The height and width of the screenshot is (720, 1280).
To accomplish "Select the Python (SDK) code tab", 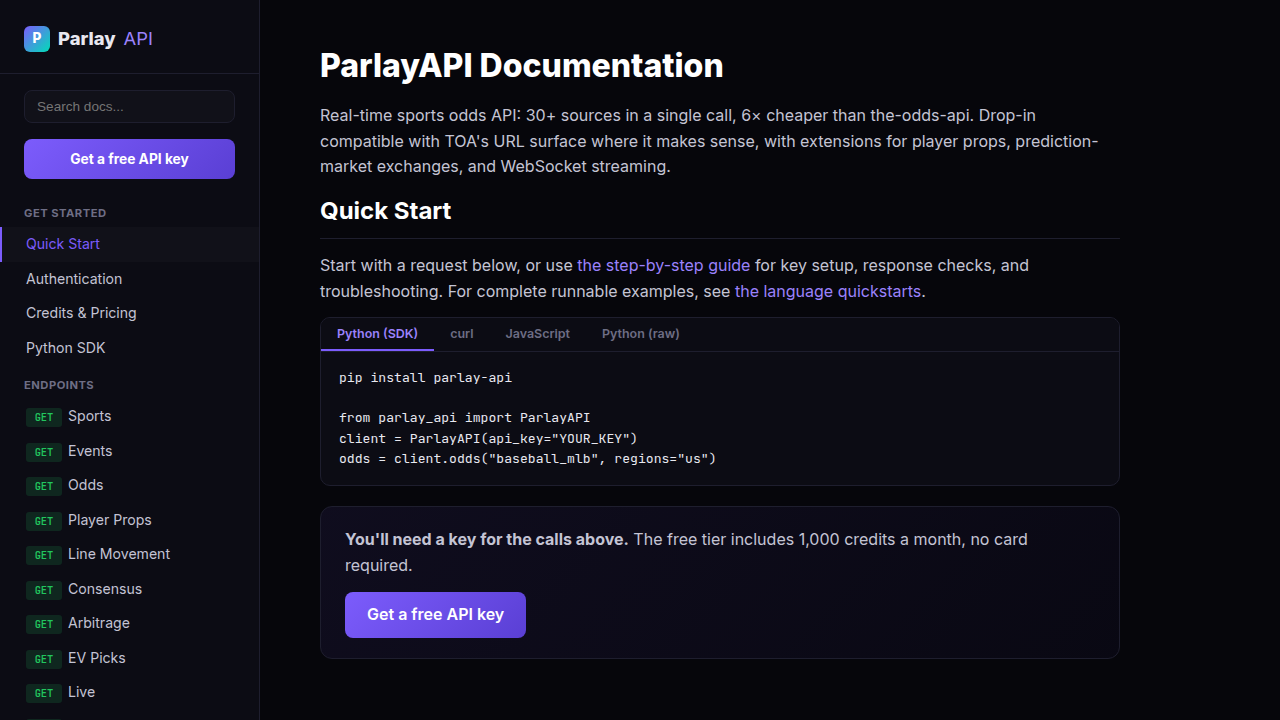I will (x=377, y=334).
